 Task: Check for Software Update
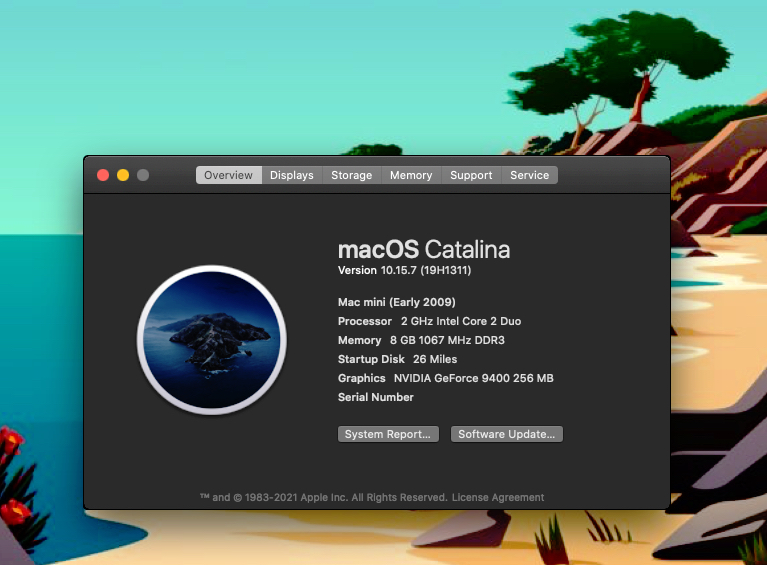coord(507,434)
